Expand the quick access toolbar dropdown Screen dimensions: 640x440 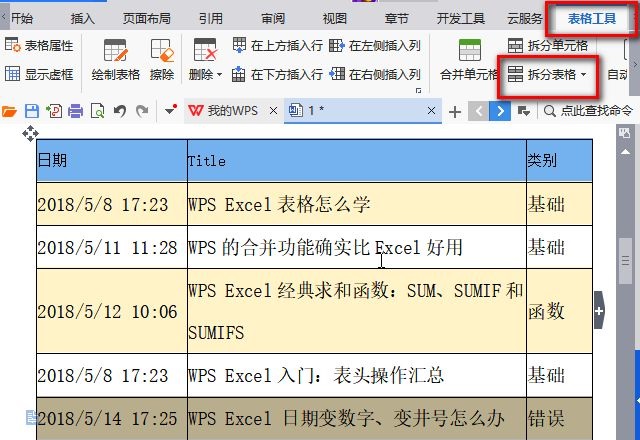click(x=171, y=109)
